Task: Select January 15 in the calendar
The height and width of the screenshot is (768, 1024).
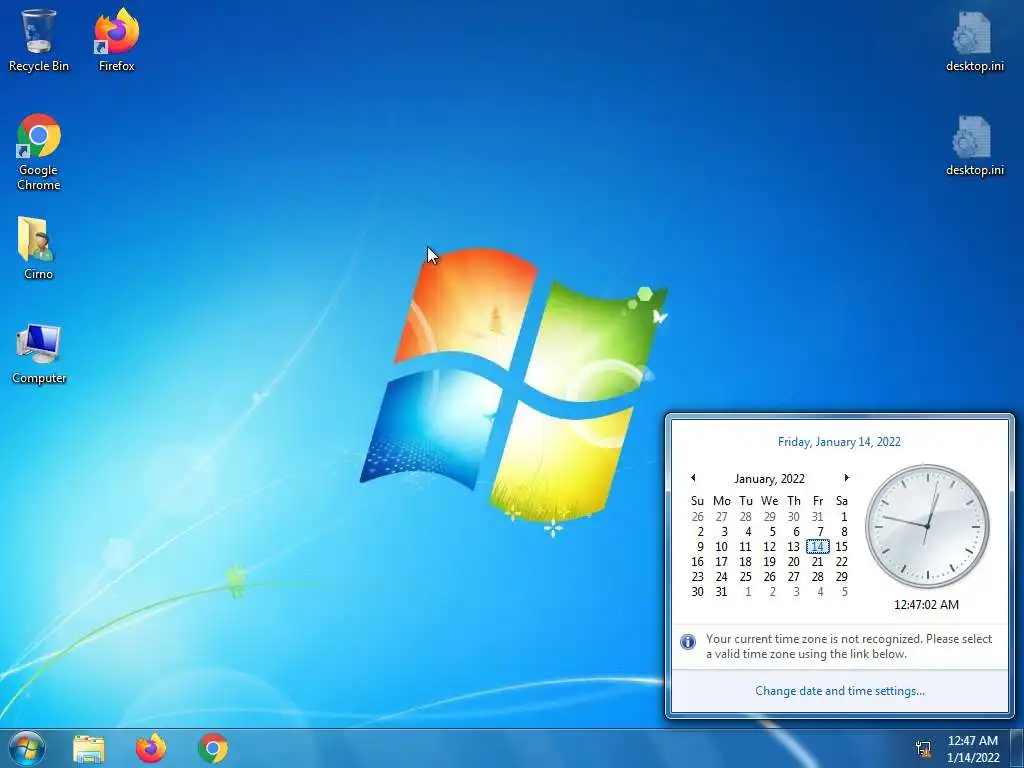Action: pyautogui.click(x=841, y=547)
